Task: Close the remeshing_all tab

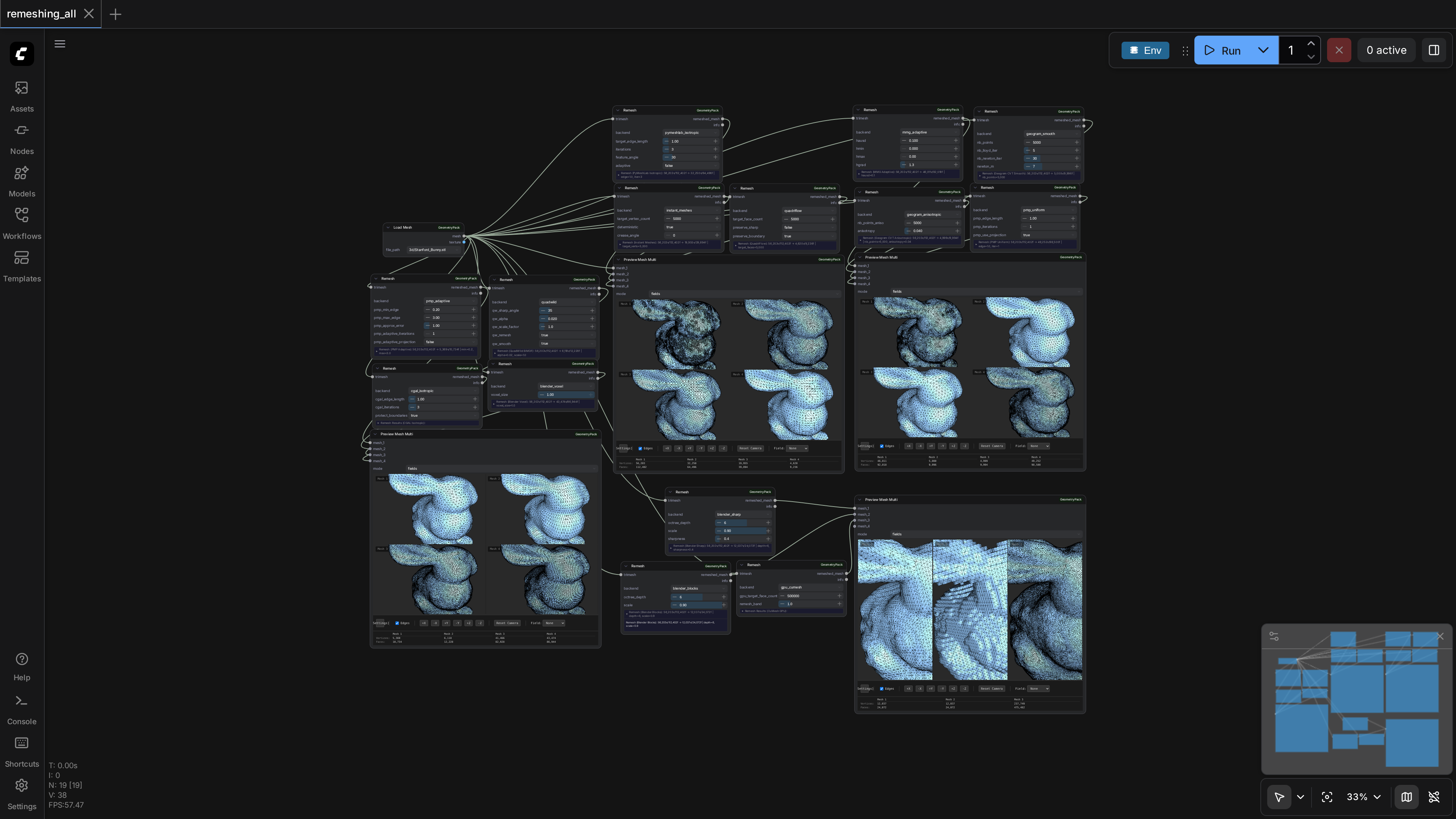Action: pyautogui.click(x=89, y=14)
